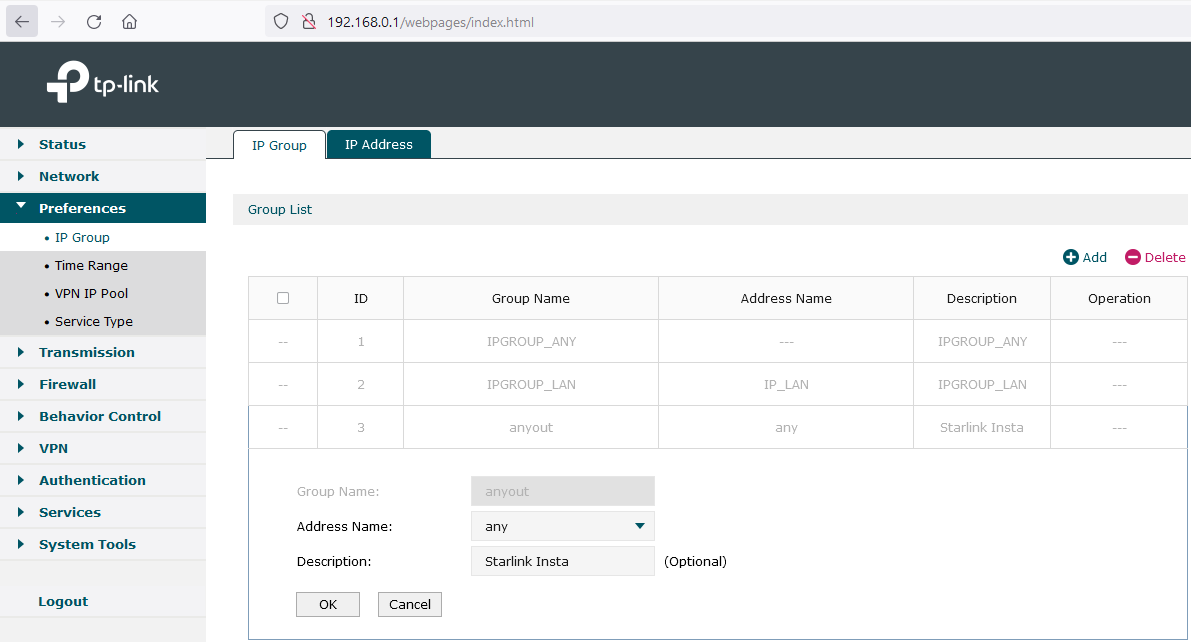Click the insecure connection padlock icon
The width and height of the screenshot is (1191, 642).
308,22
